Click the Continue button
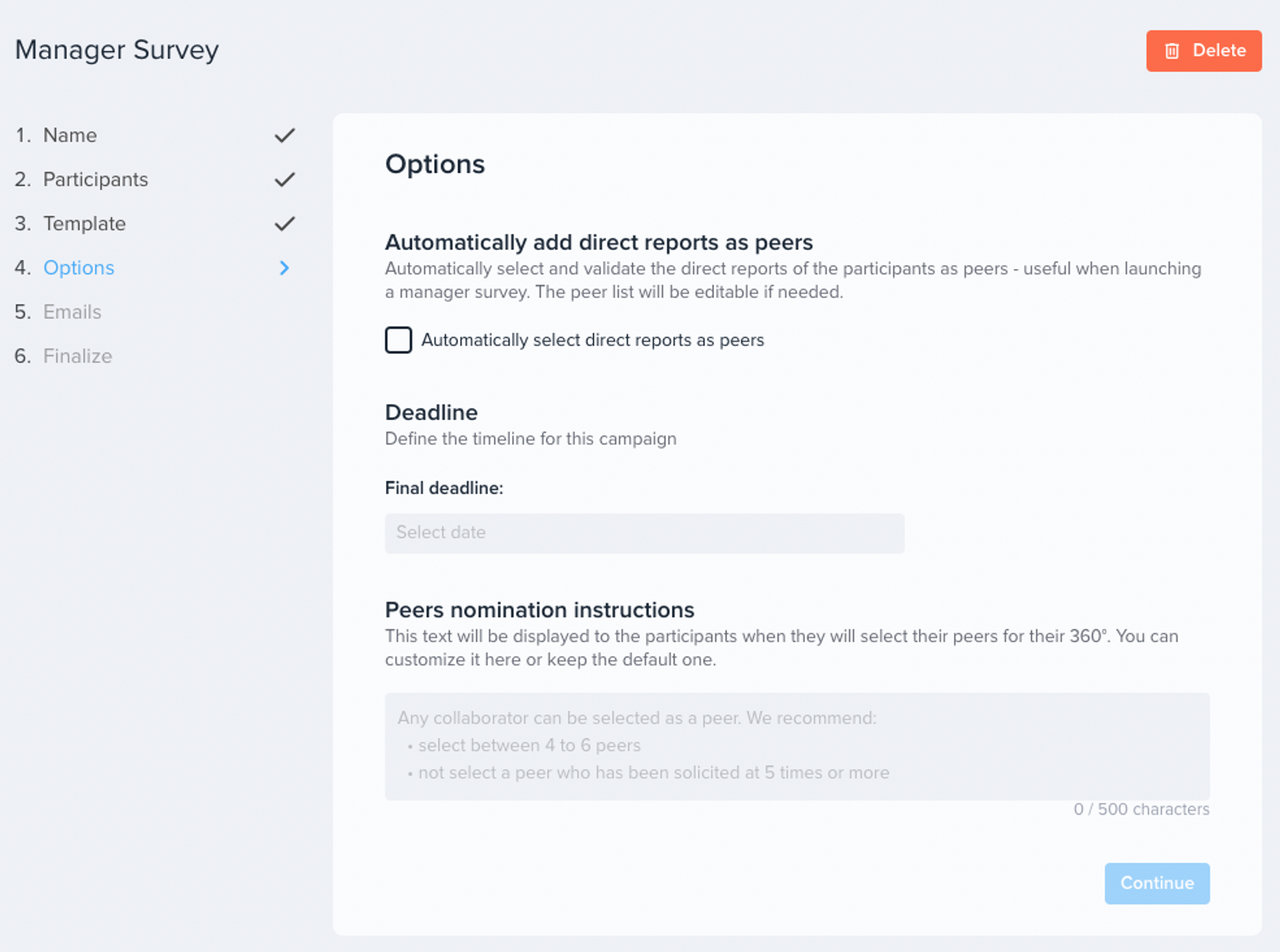The width and height of the screenshot is (1280, 952). click(x=1157, y=883)
